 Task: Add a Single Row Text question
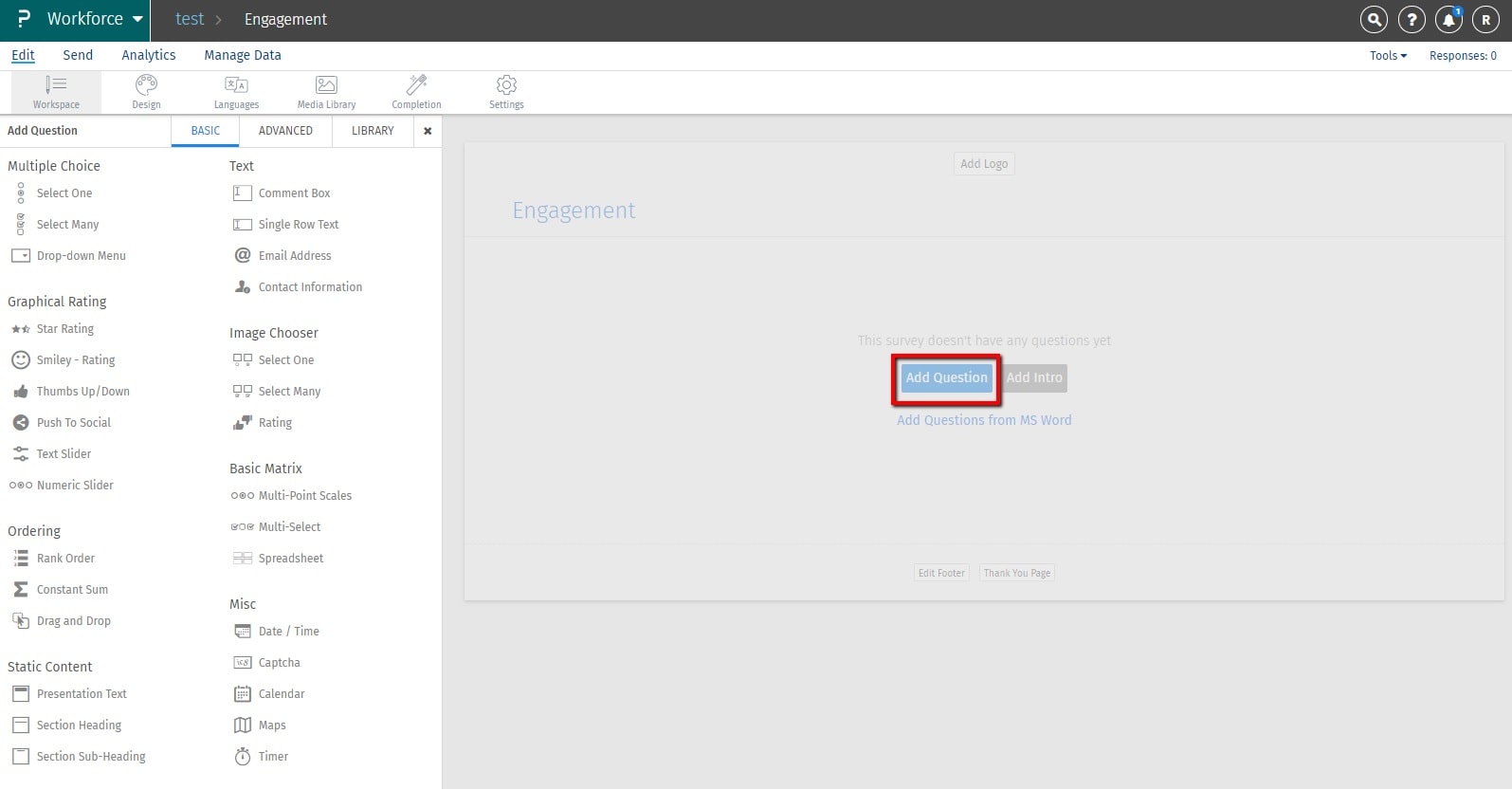pyautogui.click(x=285, y=225)
